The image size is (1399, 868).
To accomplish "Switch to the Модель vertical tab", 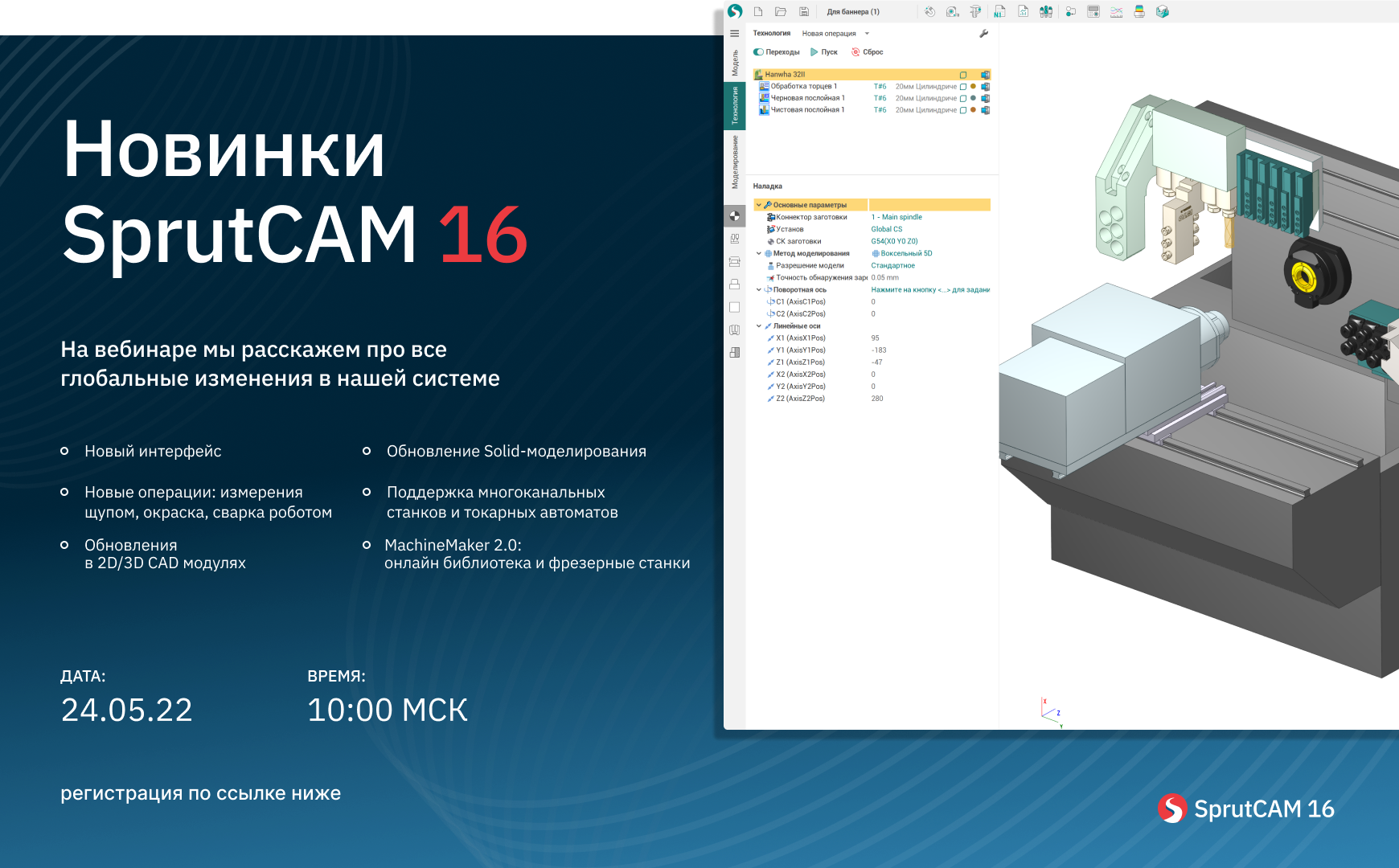I will click(735, 63).
